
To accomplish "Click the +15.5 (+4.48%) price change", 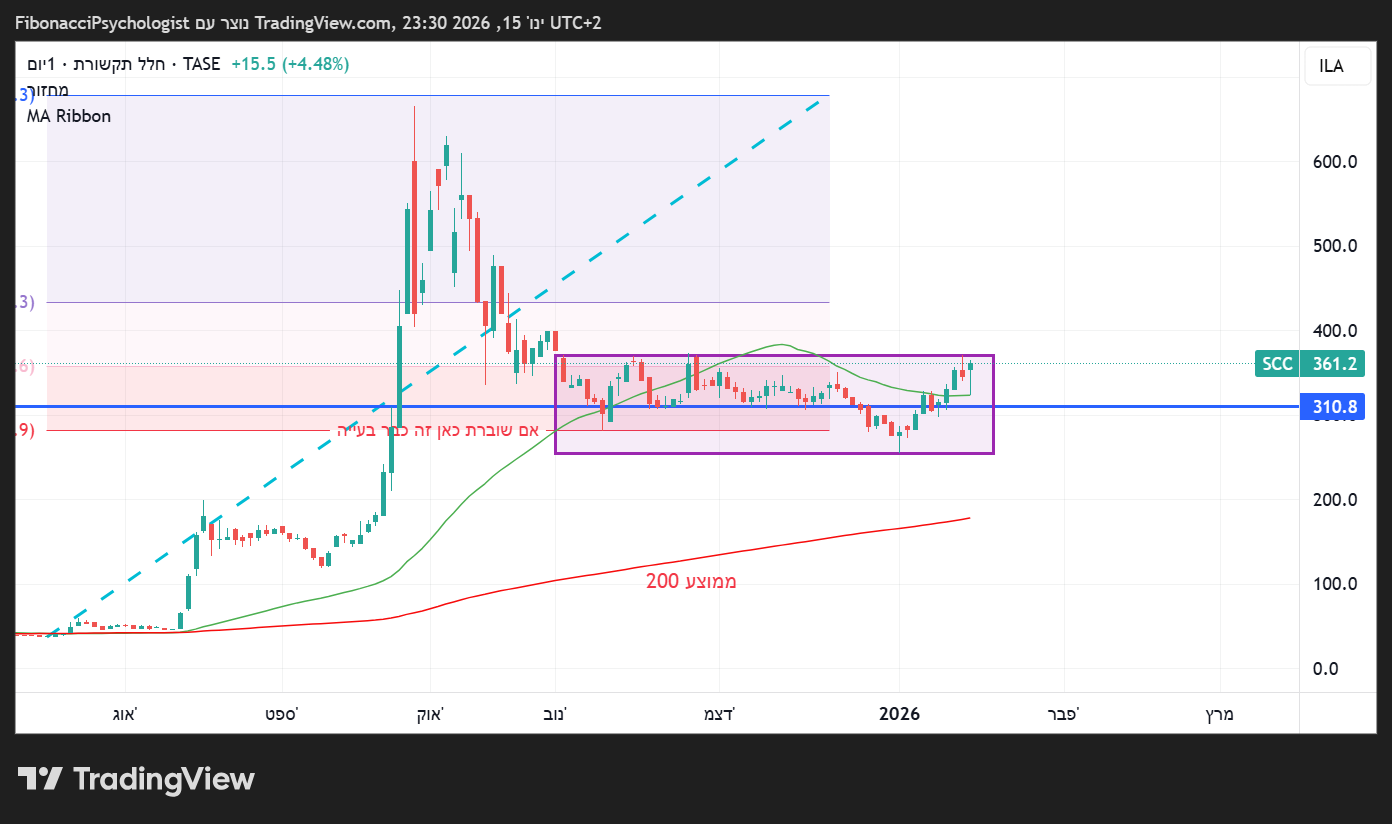I will [290, 64].
